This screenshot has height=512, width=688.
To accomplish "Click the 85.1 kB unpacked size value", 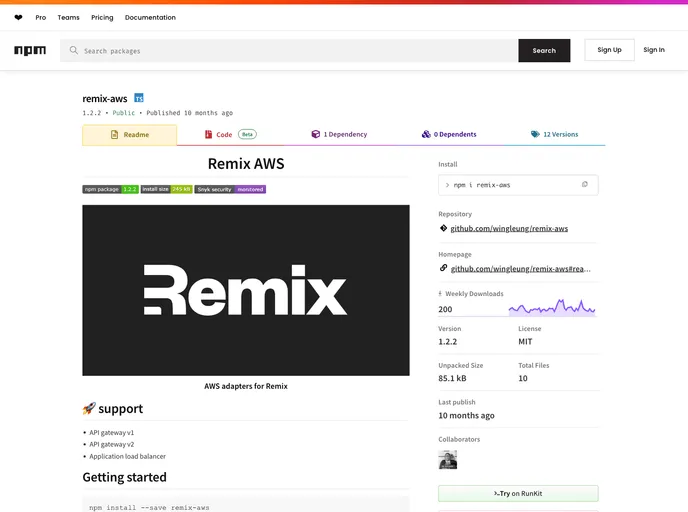I will (452, 378).
